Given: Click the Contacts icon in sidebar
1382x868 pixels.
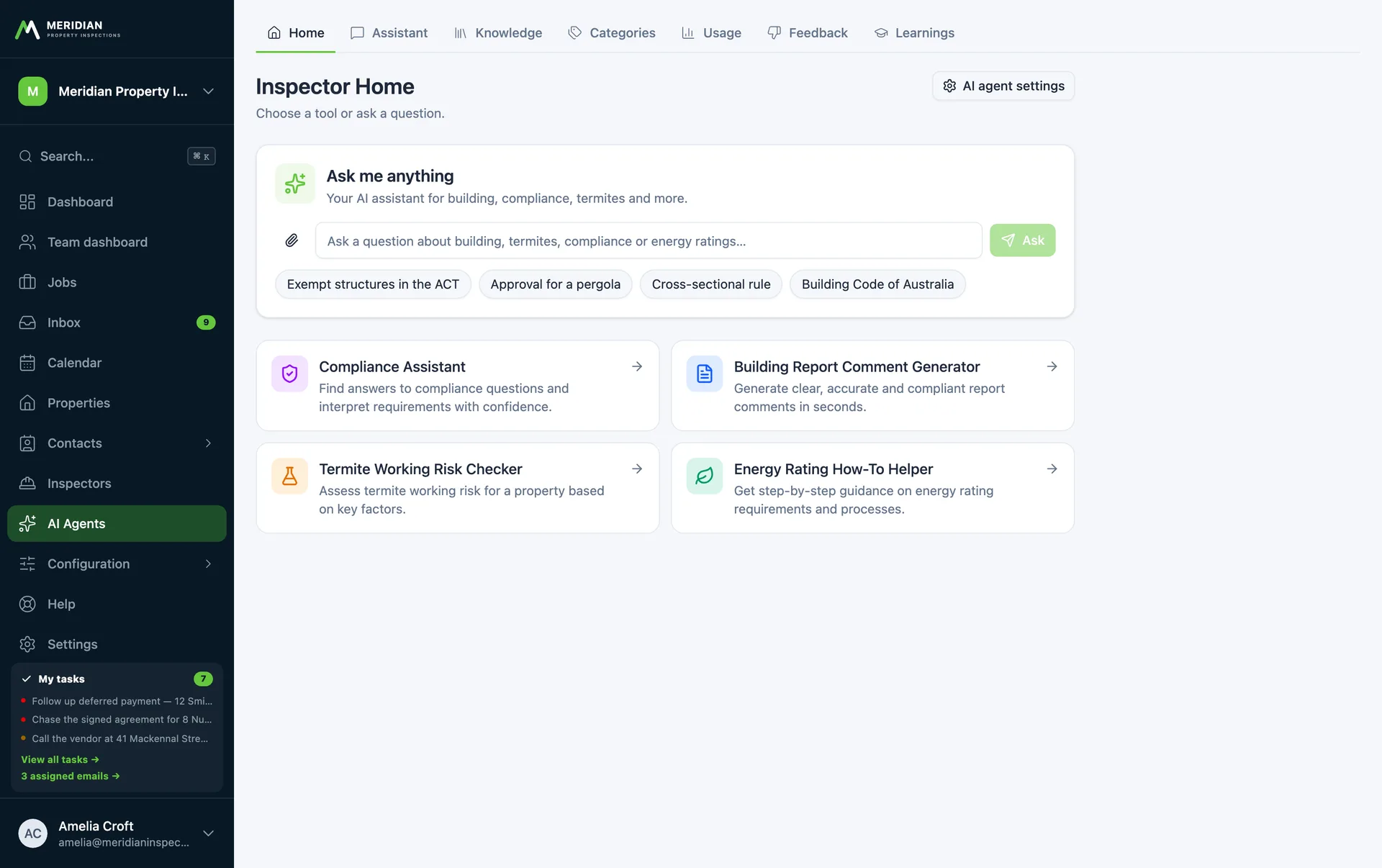Looking at the screenshot, I should pos(27,443).
